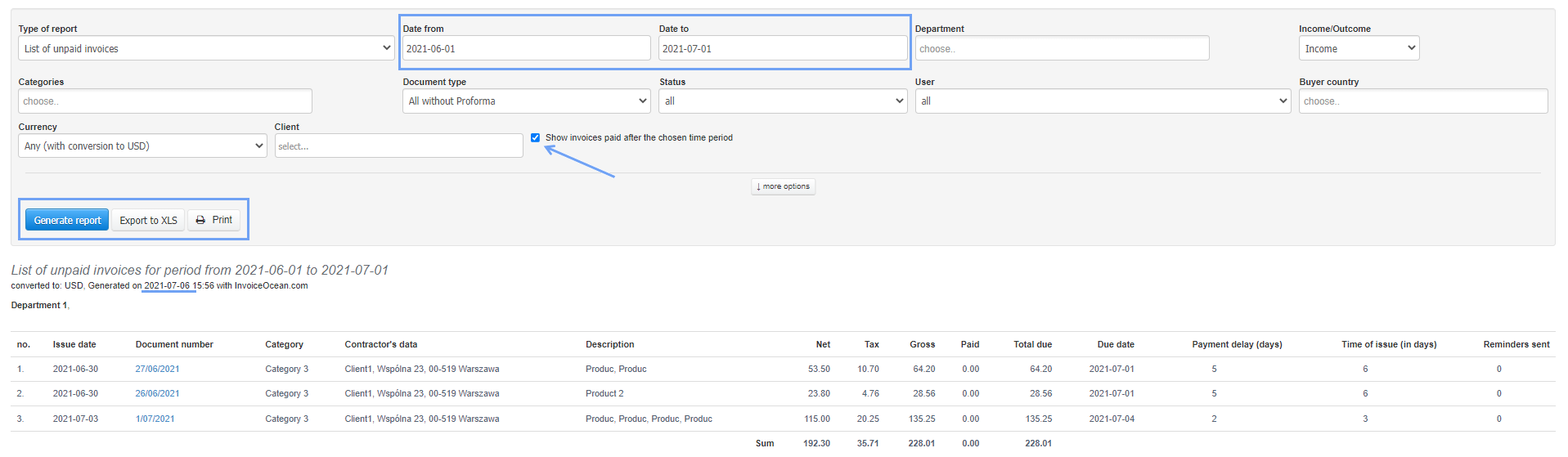The image size is (1568, 457).
Task: Click Export to XLS button
Action: click(x=148, y=220)
